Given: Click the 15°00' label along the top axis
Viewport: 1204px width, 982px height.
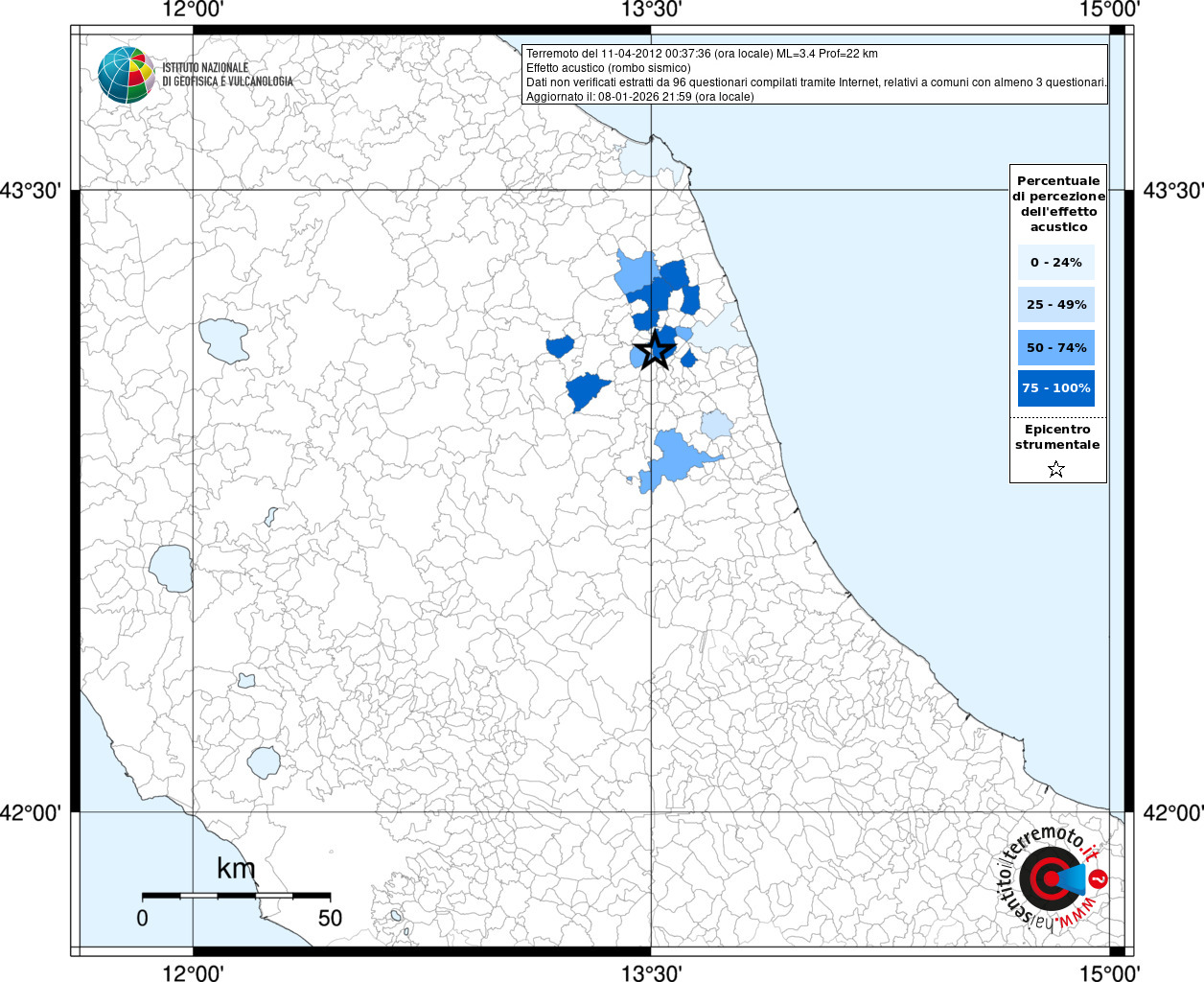Looking at the screenshot, I should click(x=1109, y=10).
